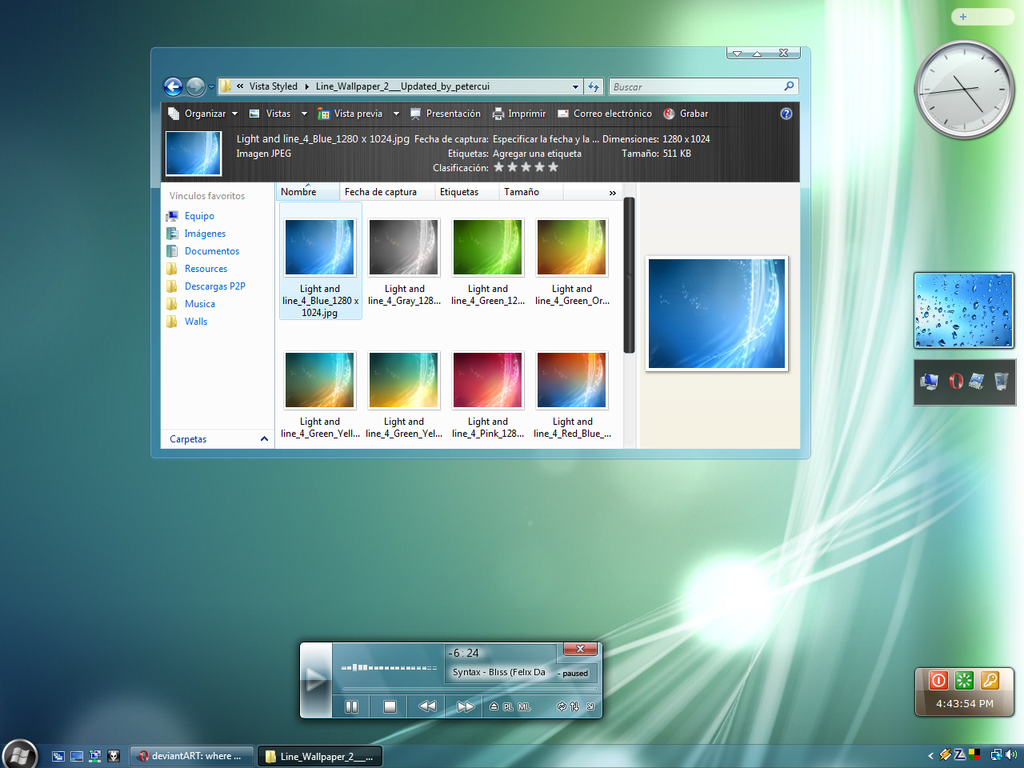This screenshot has height=768, width=1024.
Task: Click the green restart button in clock widget
Action: point(964,680)
